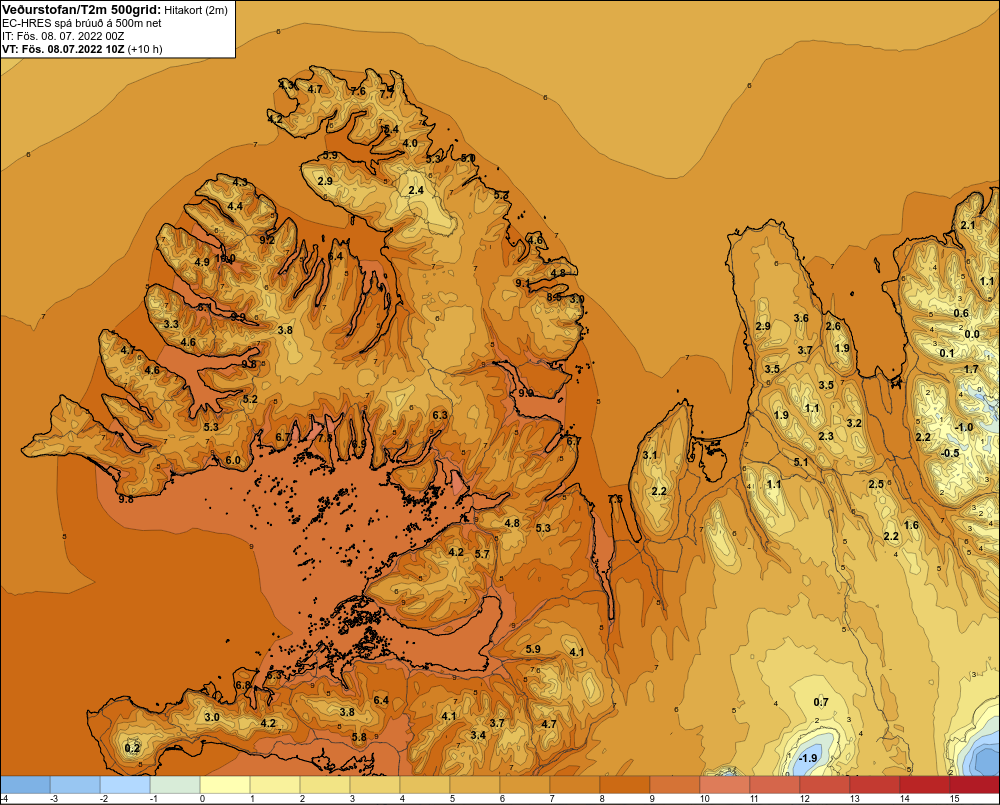Click the 3.3 temperature label
This screenshot has width=1000, height=805.
(171, 324)
